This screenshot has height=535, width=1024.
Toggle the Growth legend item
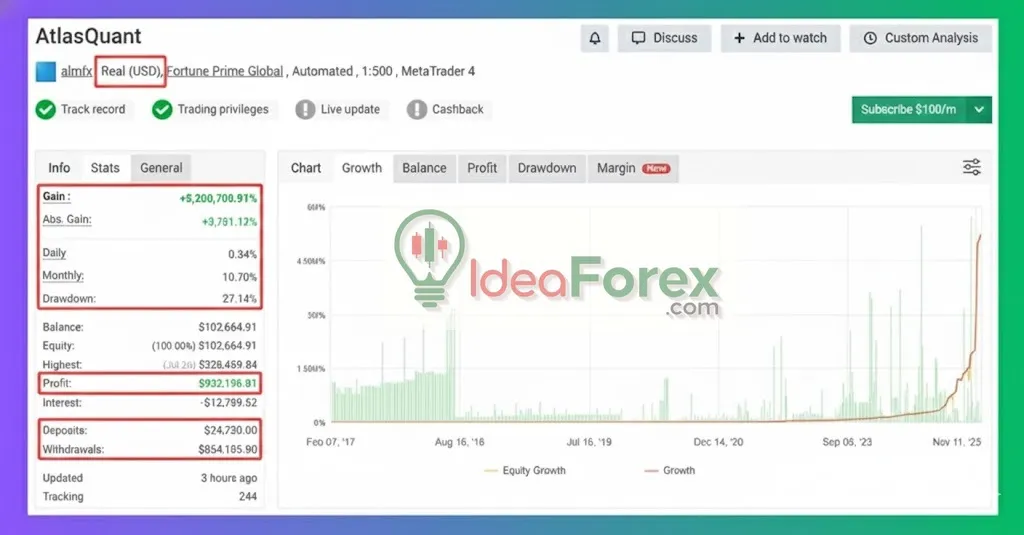click(x=670, y=470)
